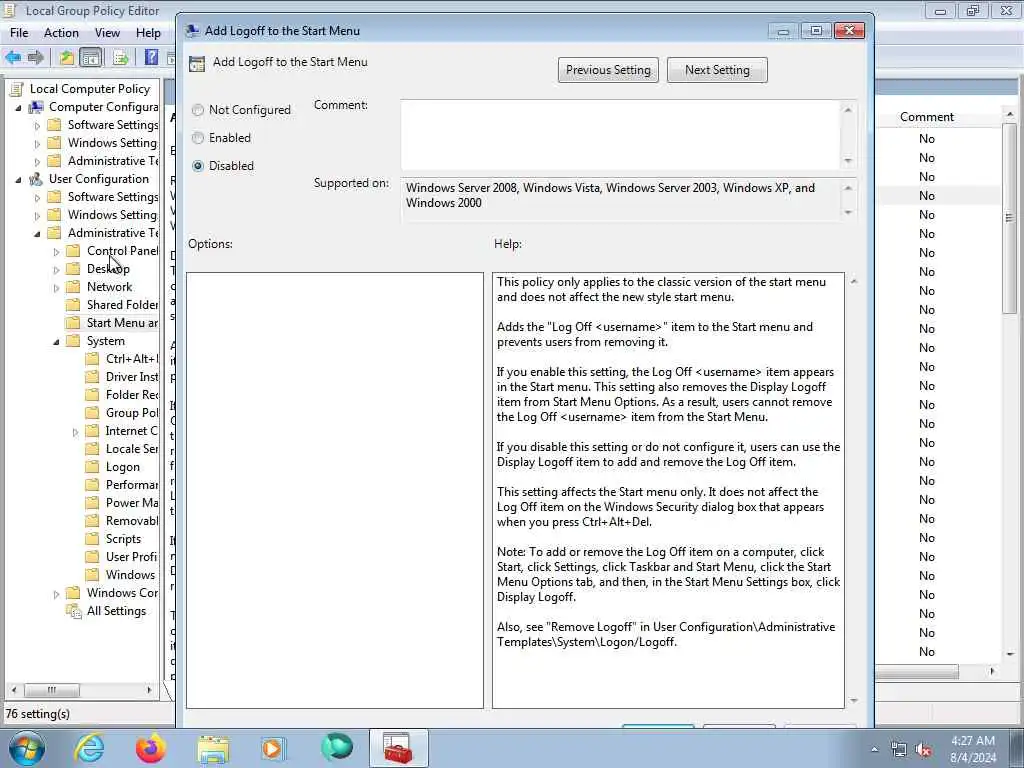1024x768 pixels.
Task: Collapse the Computer Configuration node
Action: point(18,107)
